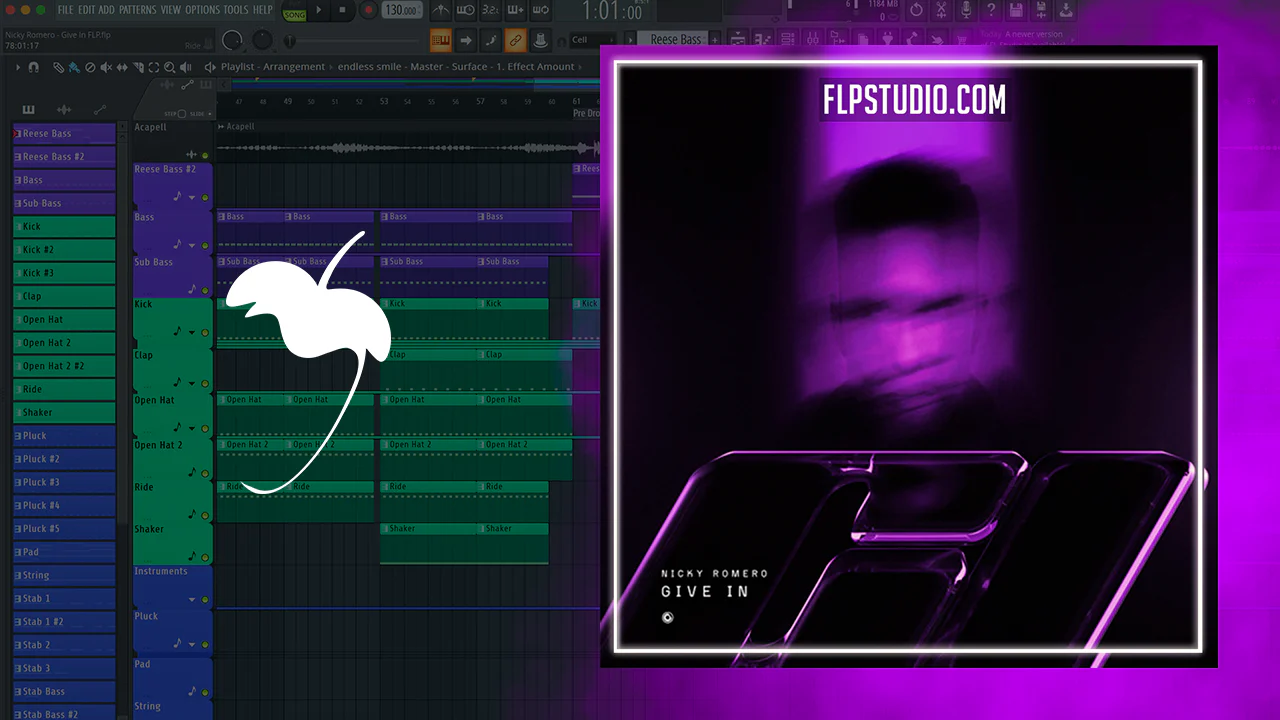
Task: Switch the SONG pattern/song mode toggle
Action: (x=294, y=14)
